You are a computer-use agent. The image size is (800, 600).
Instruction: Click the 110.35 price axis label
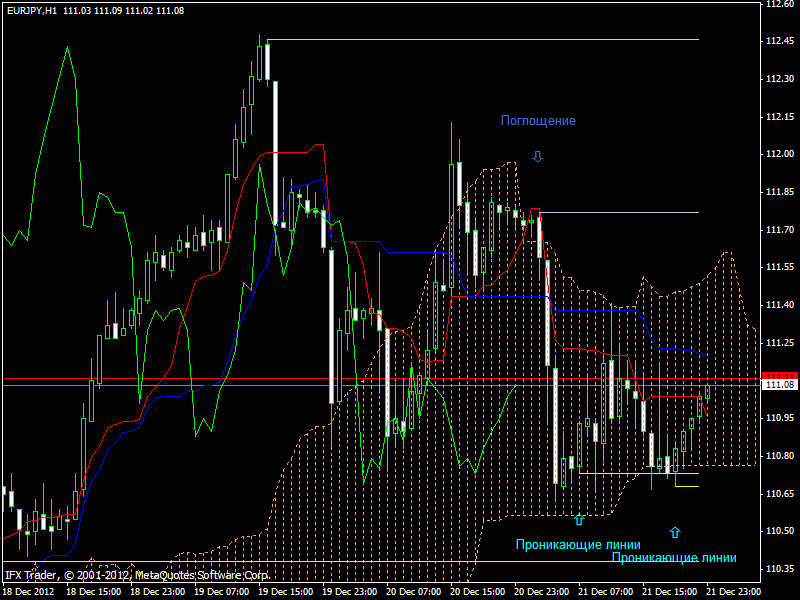pos(779,569)
